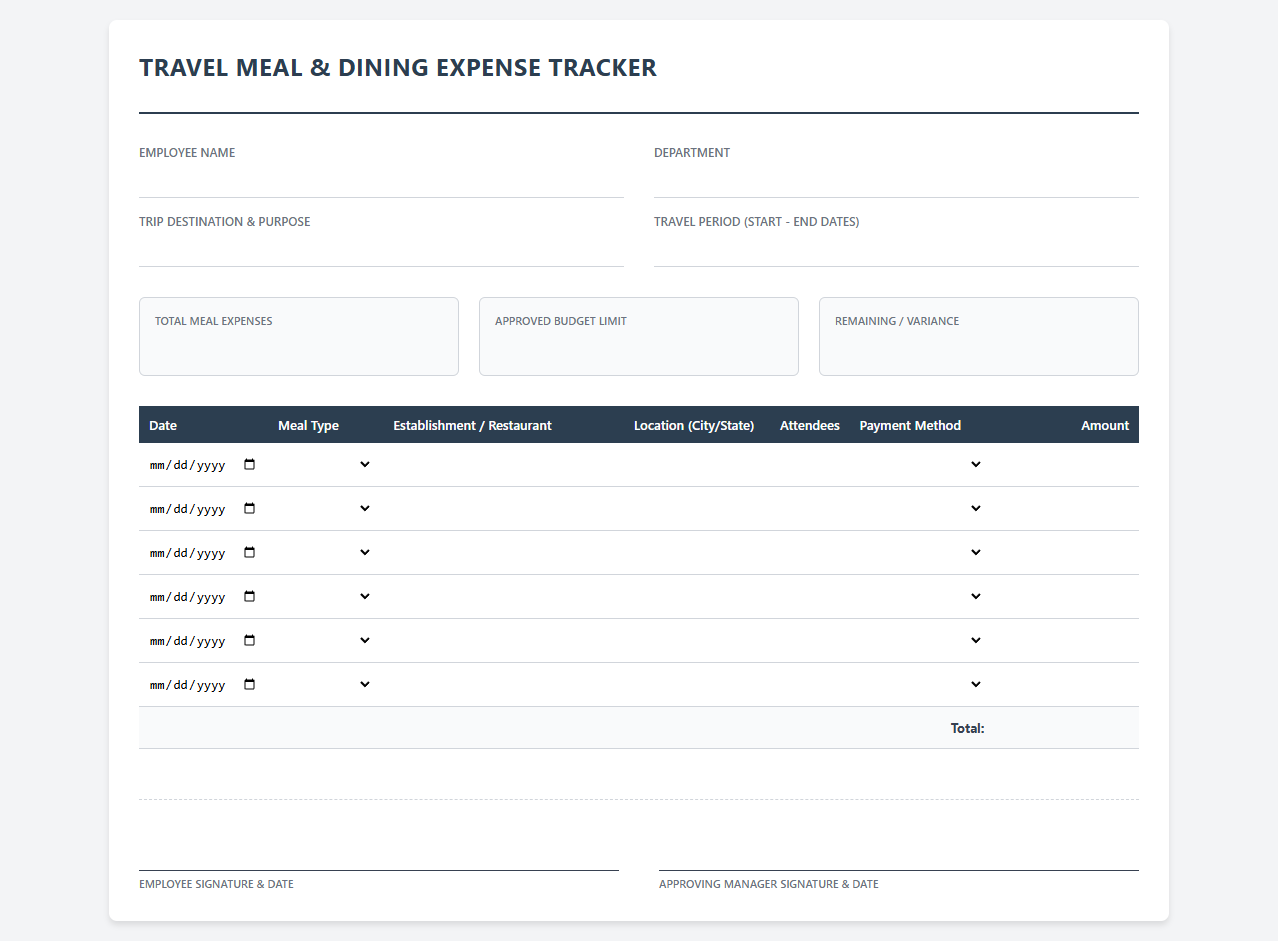Click the Attendees column header

coord(810,425)
